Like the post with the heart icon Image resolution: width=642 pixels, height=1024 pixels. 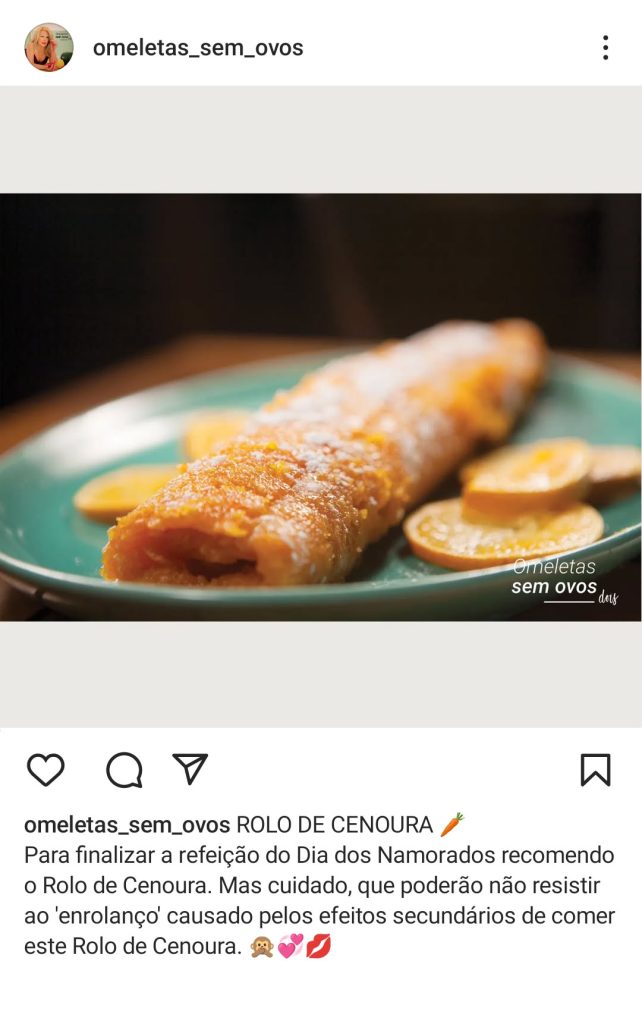click(x=46, y=769)
